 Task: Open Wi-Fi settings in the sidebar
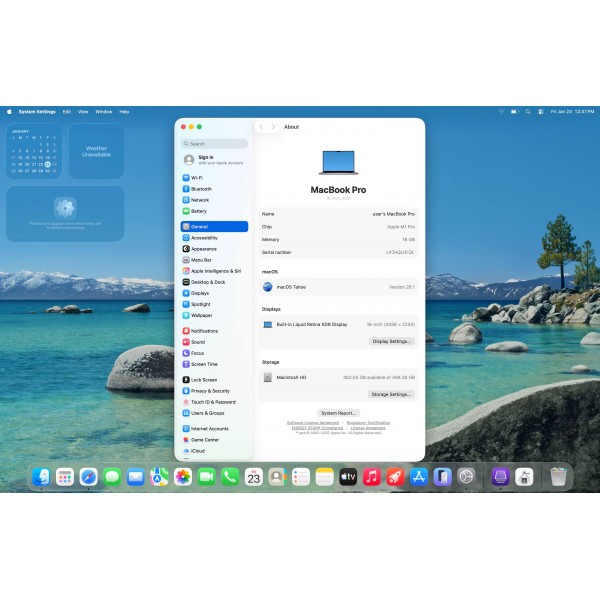tap(196, 178)
